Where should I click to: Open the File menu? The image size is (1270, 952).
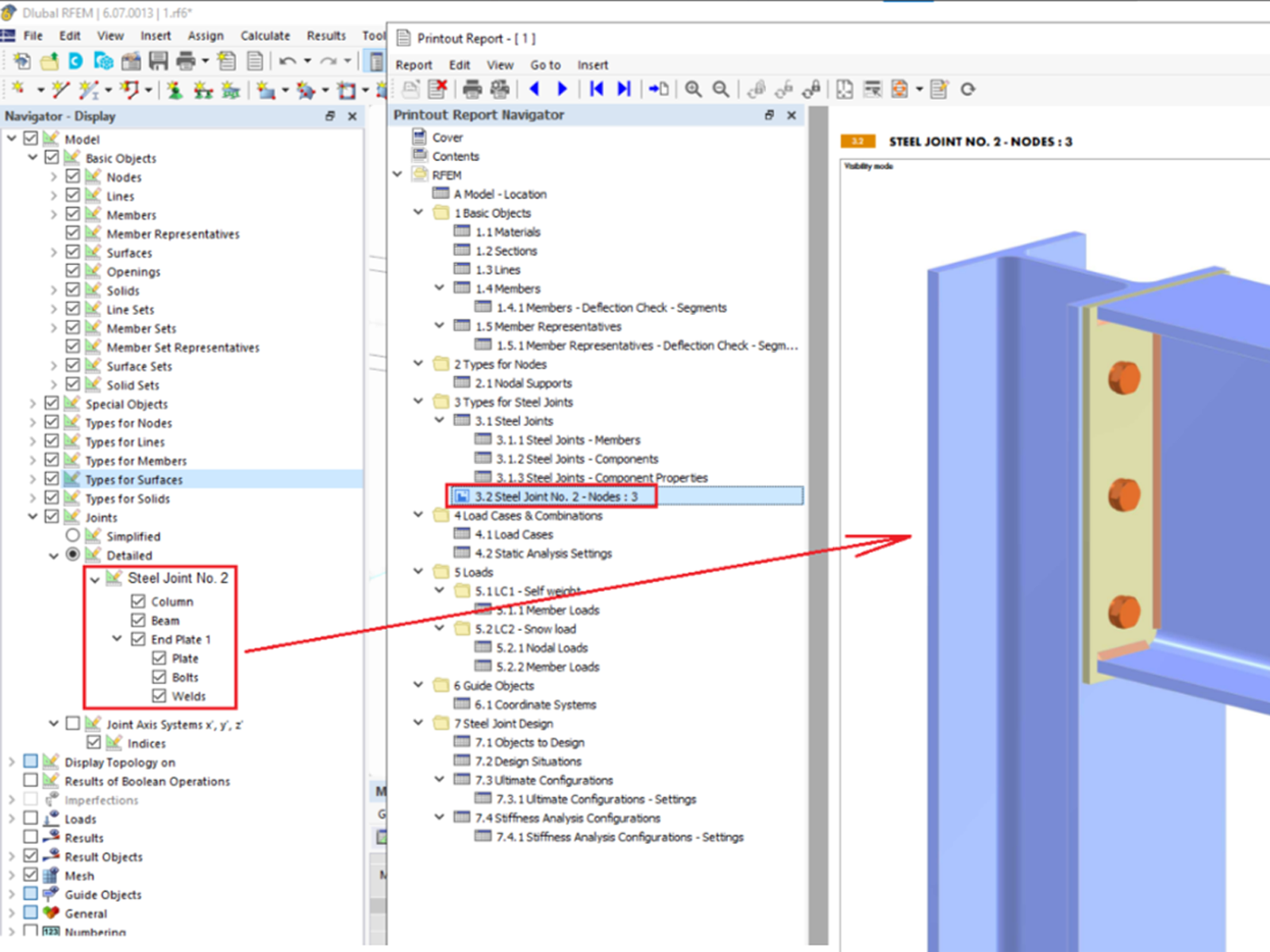[x=33, y=36]
